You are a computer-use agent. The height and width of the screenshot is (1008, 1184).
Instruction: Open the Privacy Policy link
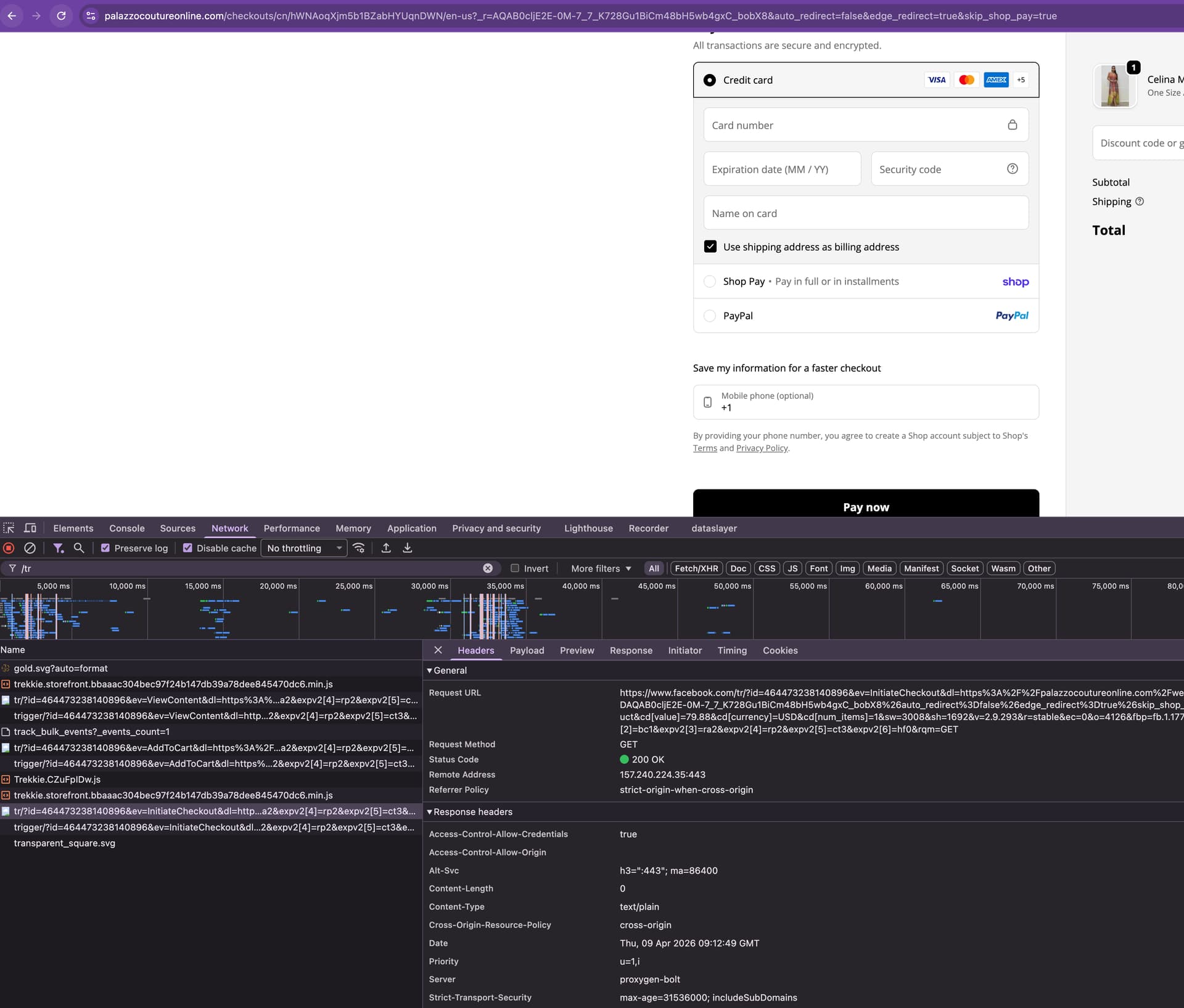tap(762, 448)
